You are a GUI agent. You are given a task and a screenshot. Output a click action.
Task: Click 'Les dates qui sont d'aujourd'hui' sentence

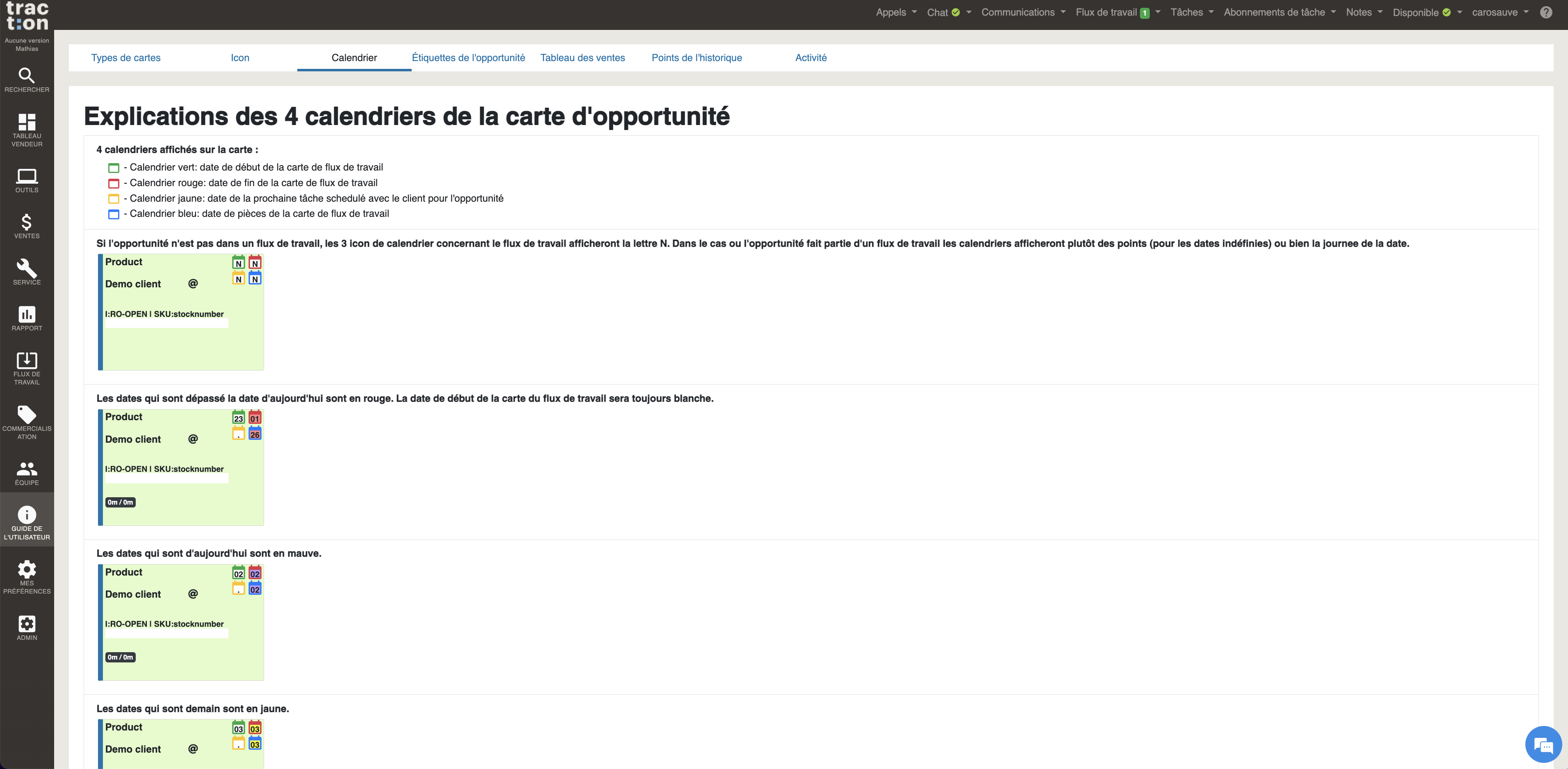(x=209, y=554)
